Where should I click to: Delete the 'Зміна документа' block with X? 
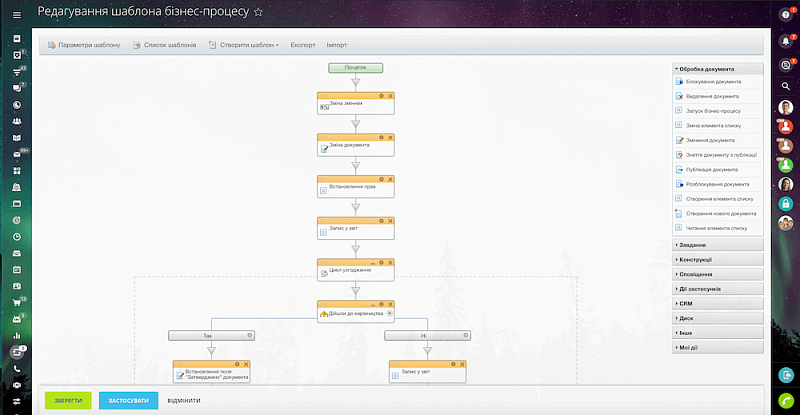[x=390, y=137]
